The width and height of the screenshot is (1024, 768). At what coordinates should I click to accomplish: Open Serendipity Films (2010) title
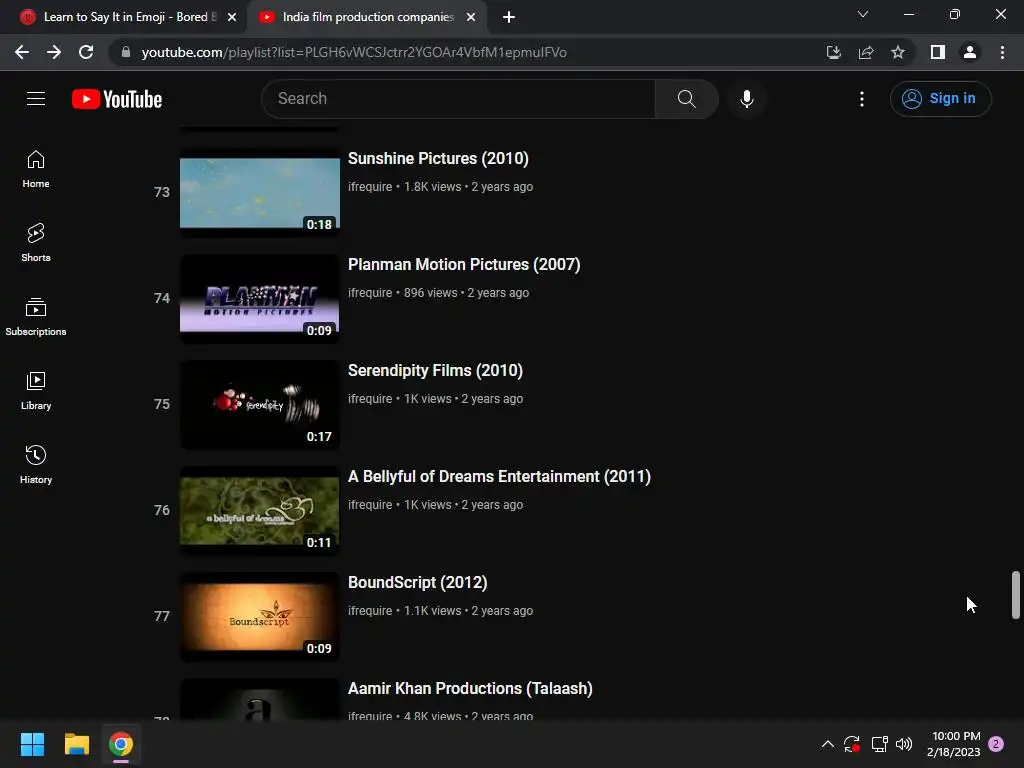click(436, 371)
